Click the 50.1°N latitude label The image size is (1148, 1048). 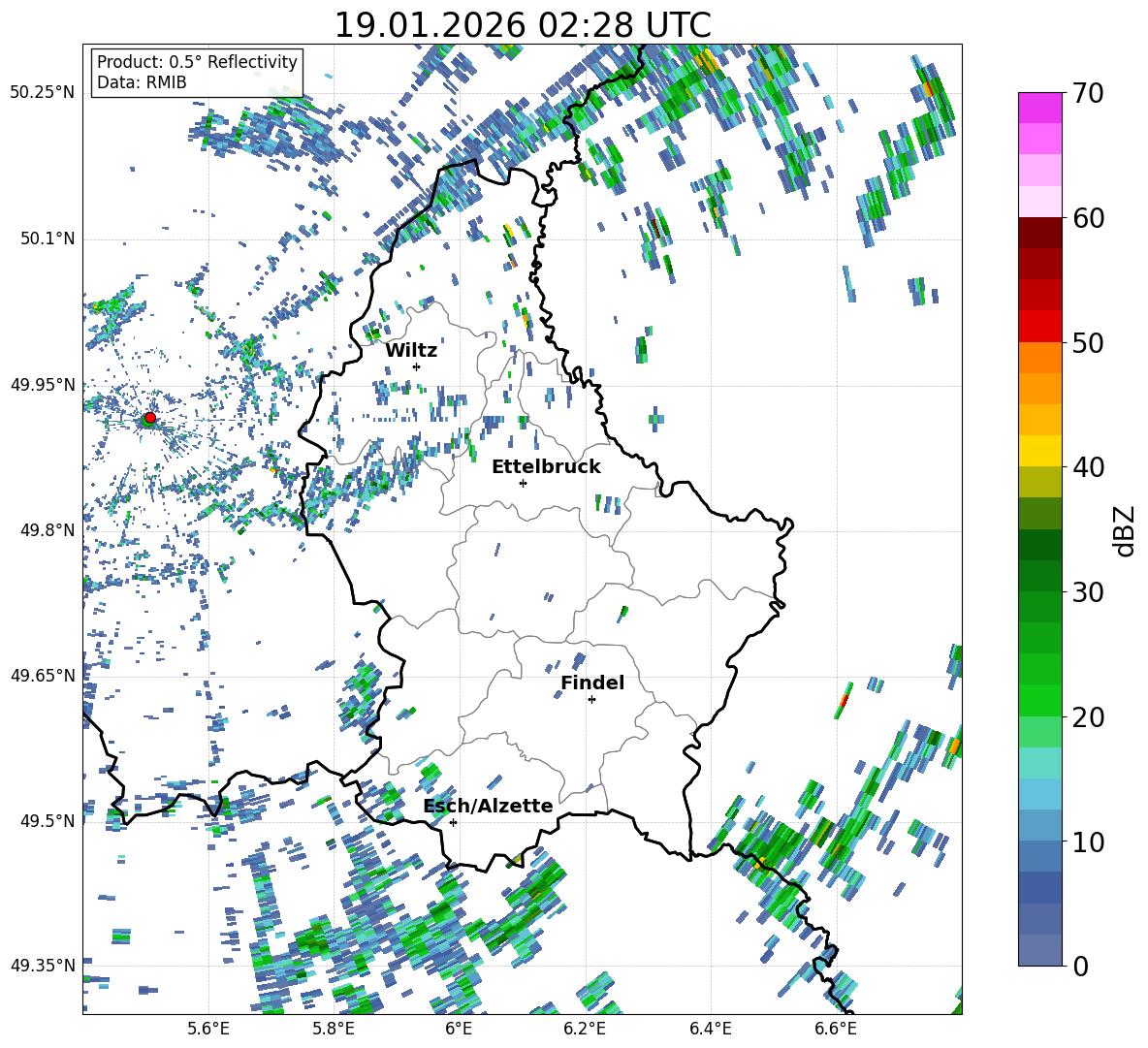point(47,238)
